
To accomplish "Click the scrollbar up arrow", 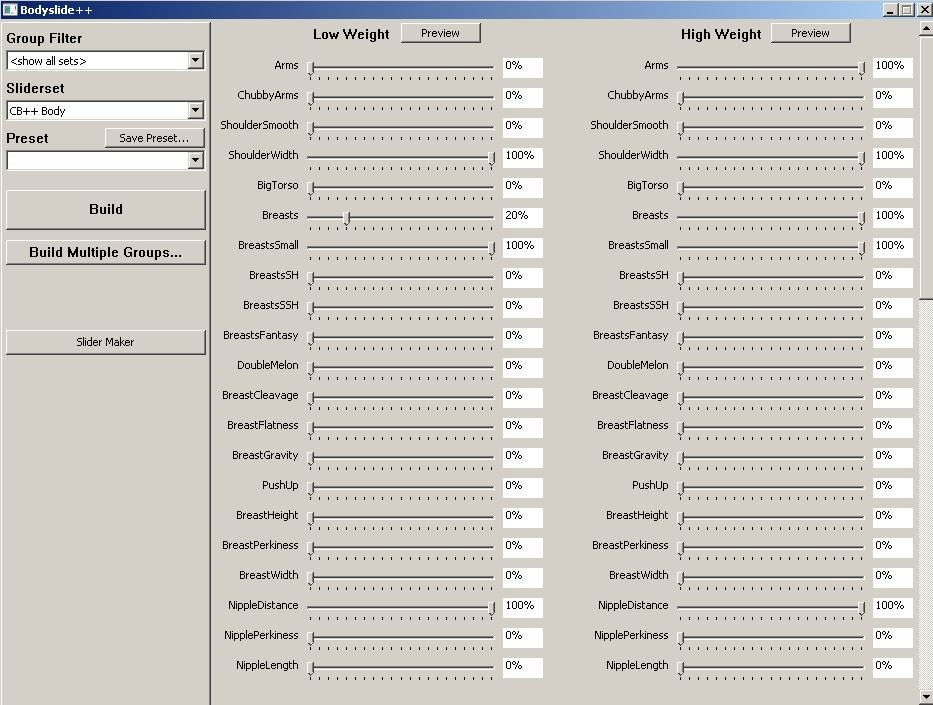I will pyautogui.click(x=925, y=29).
